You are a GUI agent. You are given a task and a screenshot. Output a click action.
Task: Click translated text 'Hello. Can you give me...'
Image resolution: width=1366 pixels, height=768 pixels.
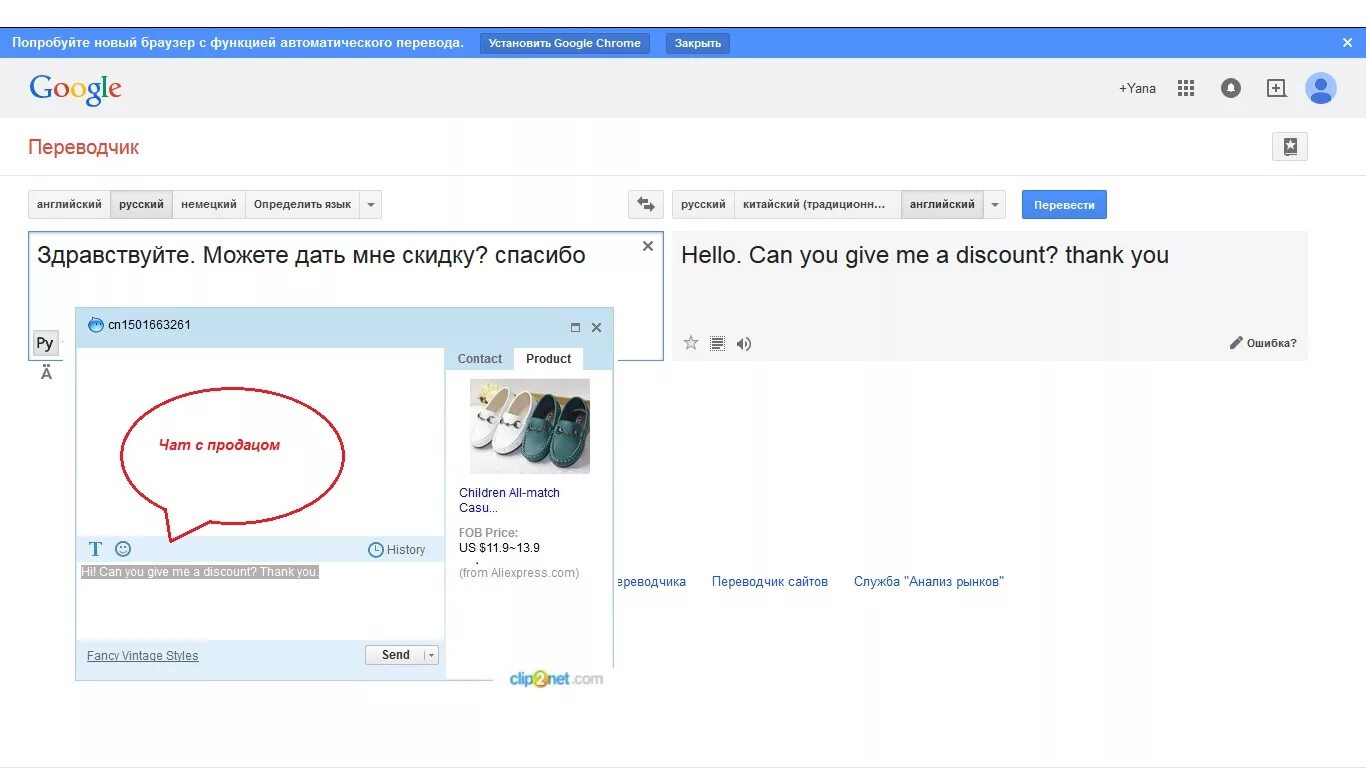925,255
